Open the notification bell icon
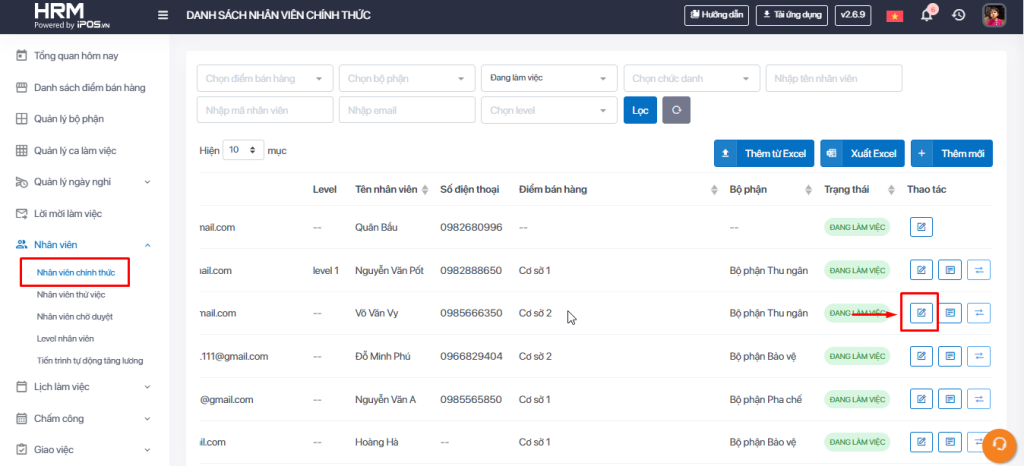Viewport: 1024px width, 466px height. pyautogui.click(x=927, y=15)
